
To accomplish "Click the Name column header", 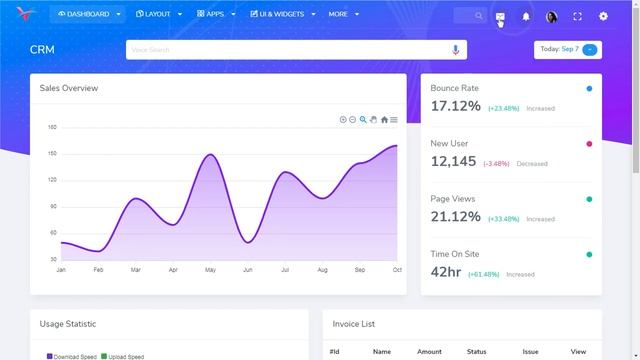I will pos(382,351).
